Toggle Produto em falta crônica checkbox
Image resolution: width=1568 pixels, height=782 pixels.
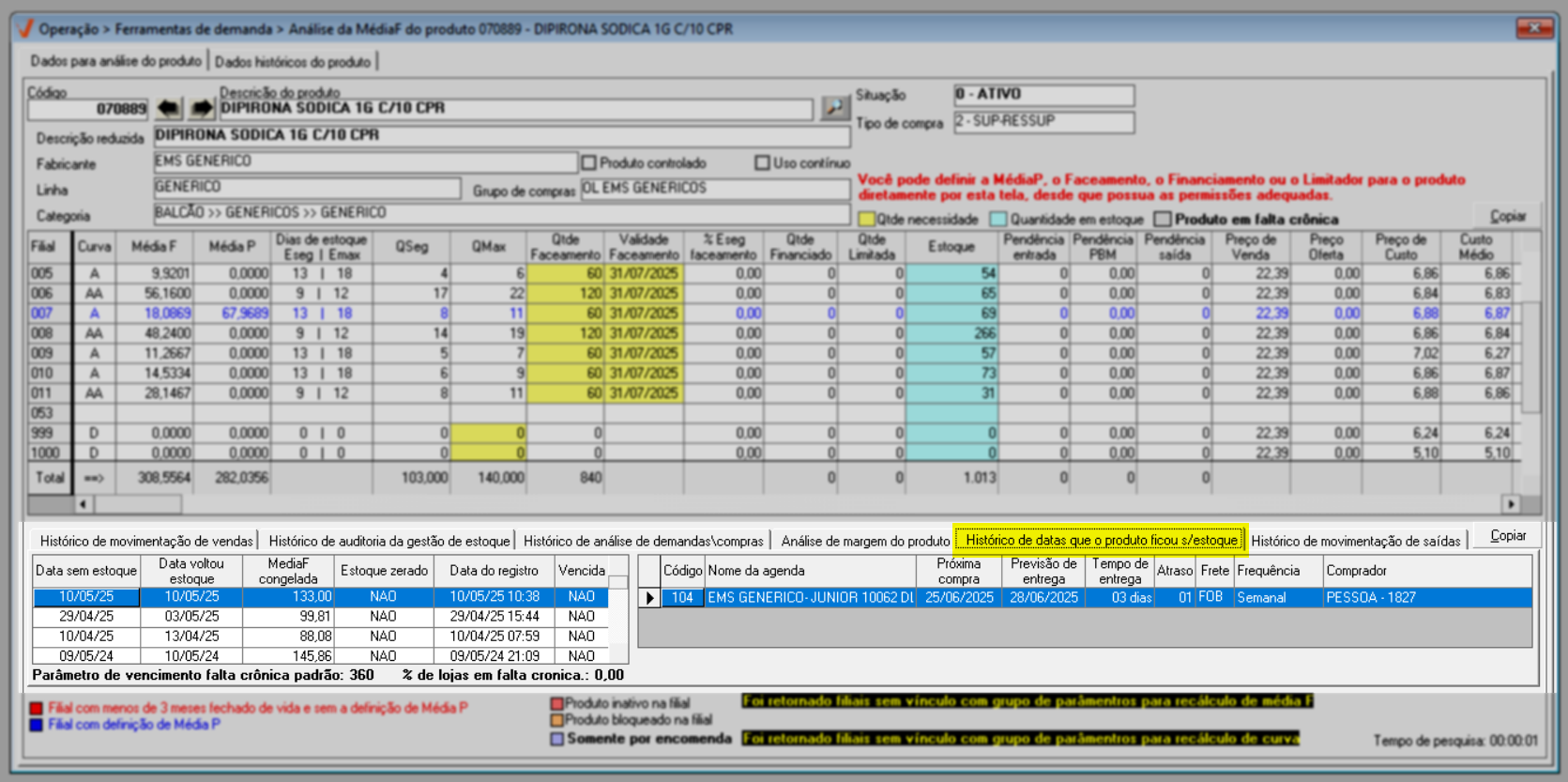tap(1164, 220)
